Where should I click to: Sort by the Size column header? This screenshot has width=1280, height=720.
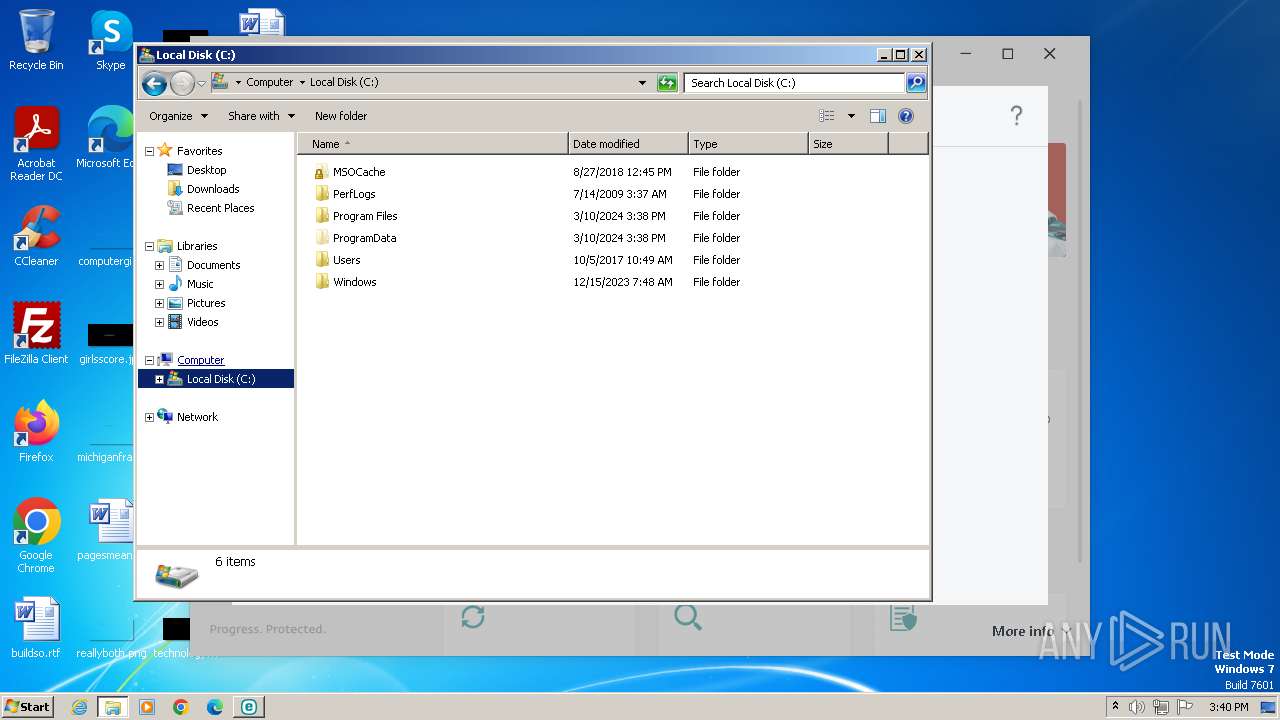pos(848,144)
